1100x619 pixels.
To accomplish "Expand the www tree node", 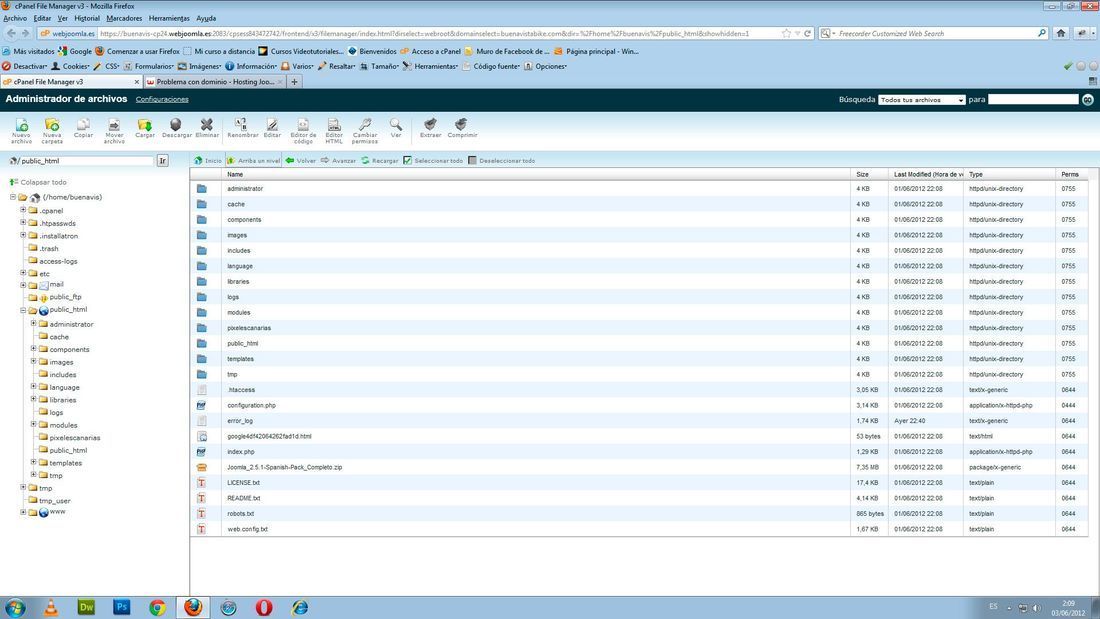I will pyautogui.click(x=23, y=512).
